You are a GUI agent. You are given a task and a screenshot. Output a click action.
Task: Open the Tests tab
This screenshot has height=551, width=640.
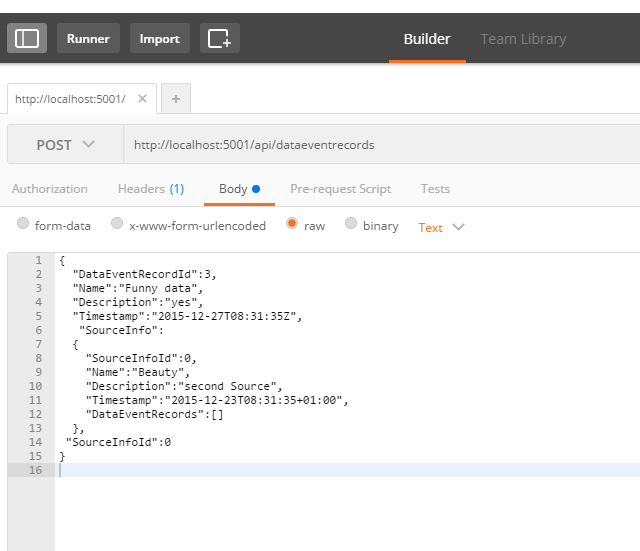(435, 189)
